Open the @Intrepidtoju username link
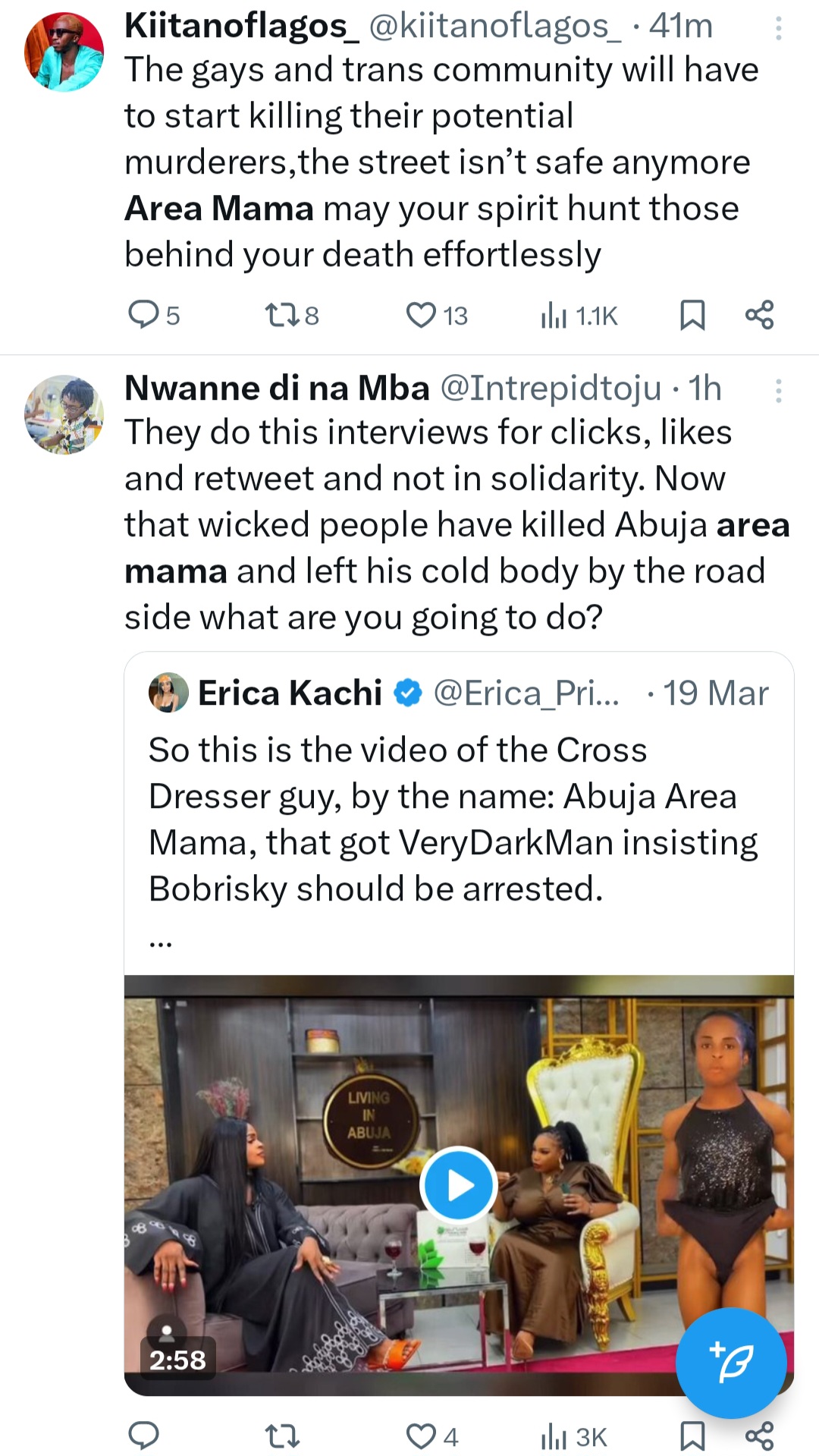Image resolution: width=819 pixels, height=1456 pixels. point(551,388)
